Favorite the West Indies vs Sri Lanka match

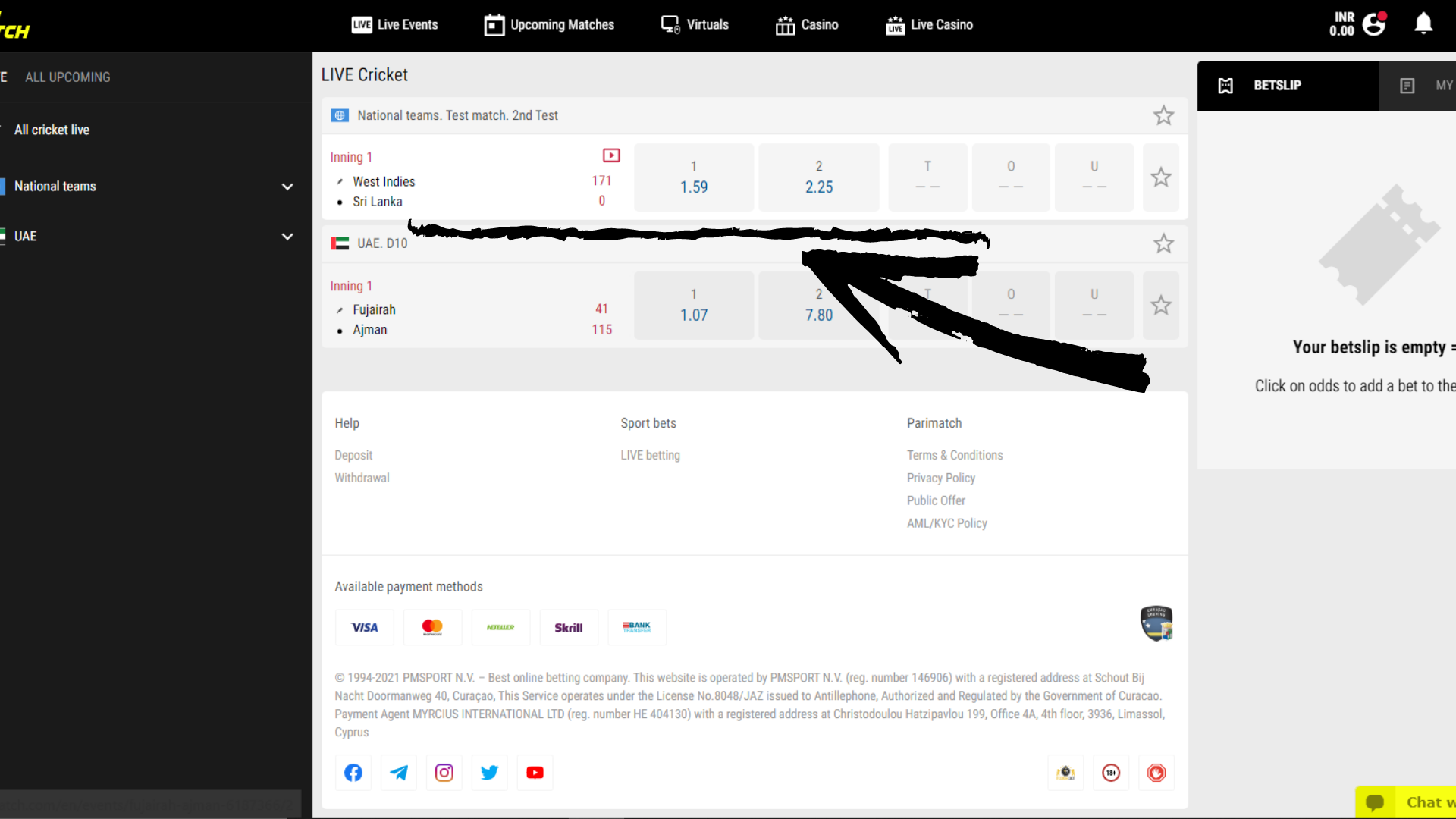pos(1161,177)
